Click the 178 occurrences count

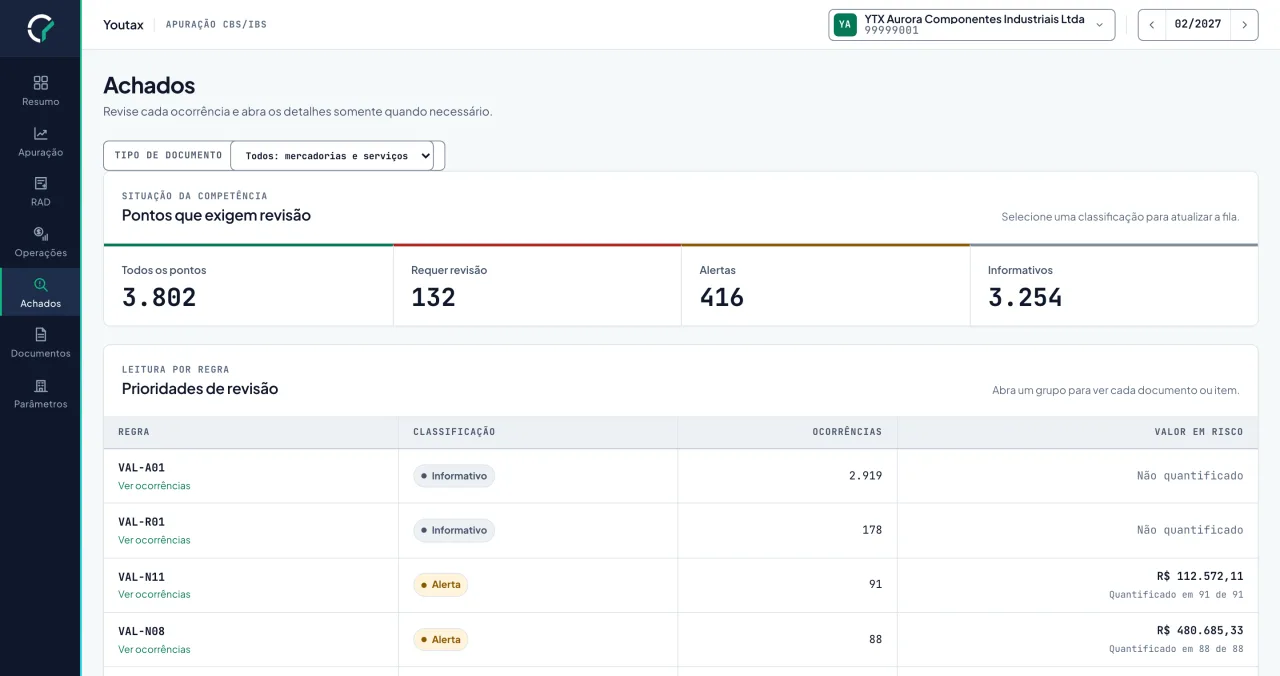[x=872, y=530]
